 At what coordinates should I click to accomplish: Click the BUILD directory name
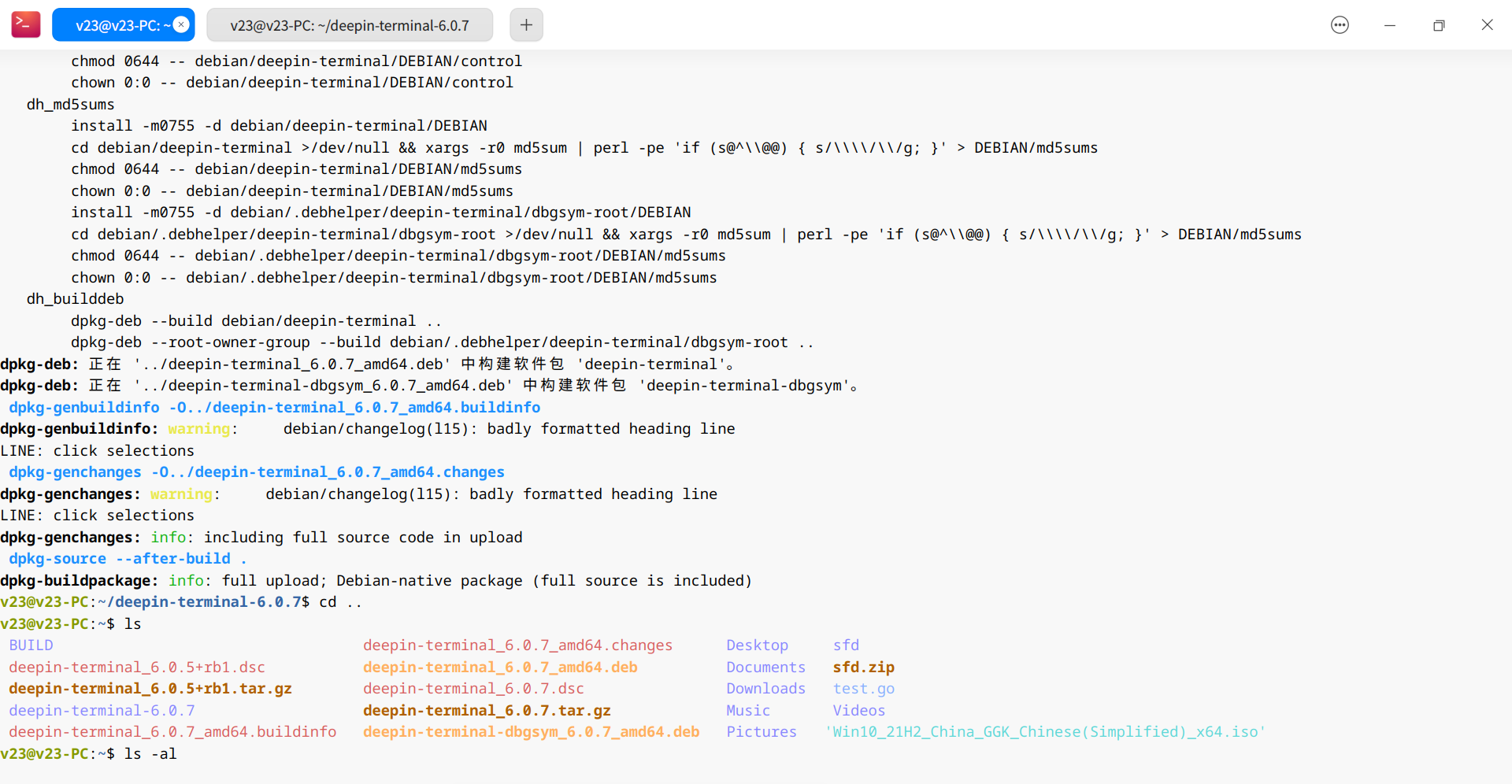[x=31, y=645]
